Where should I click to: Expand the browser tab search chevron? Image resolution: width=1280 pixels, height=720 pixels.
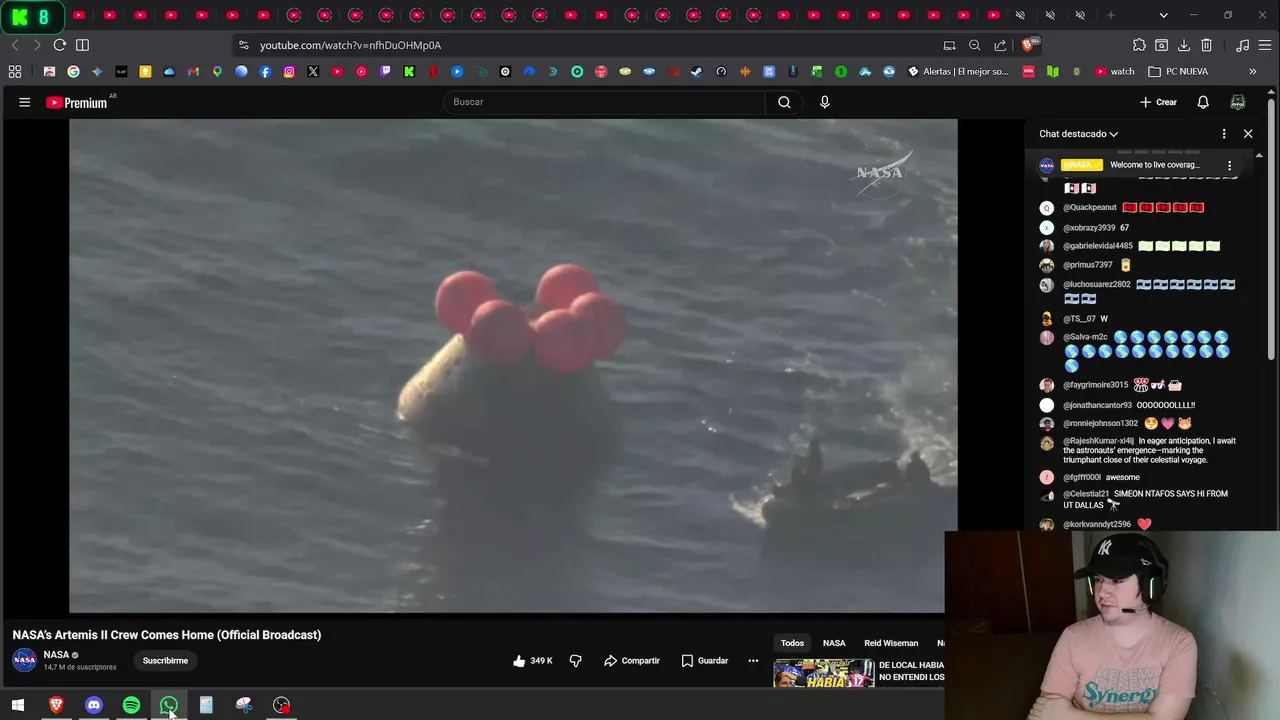1163,15
